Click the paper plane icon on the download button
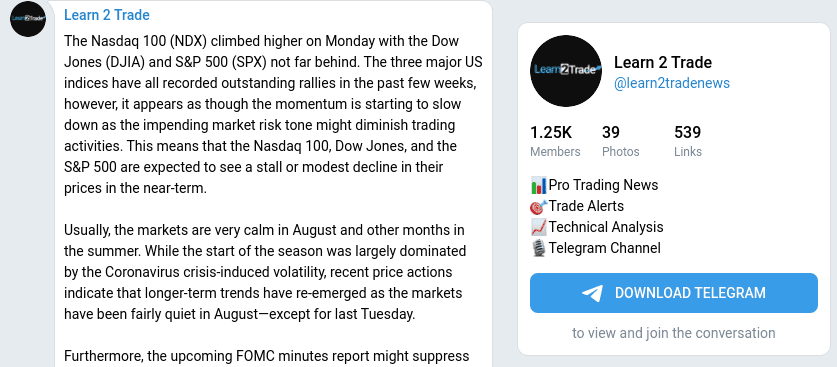The image size is (837, 367). tap(592, 293)
